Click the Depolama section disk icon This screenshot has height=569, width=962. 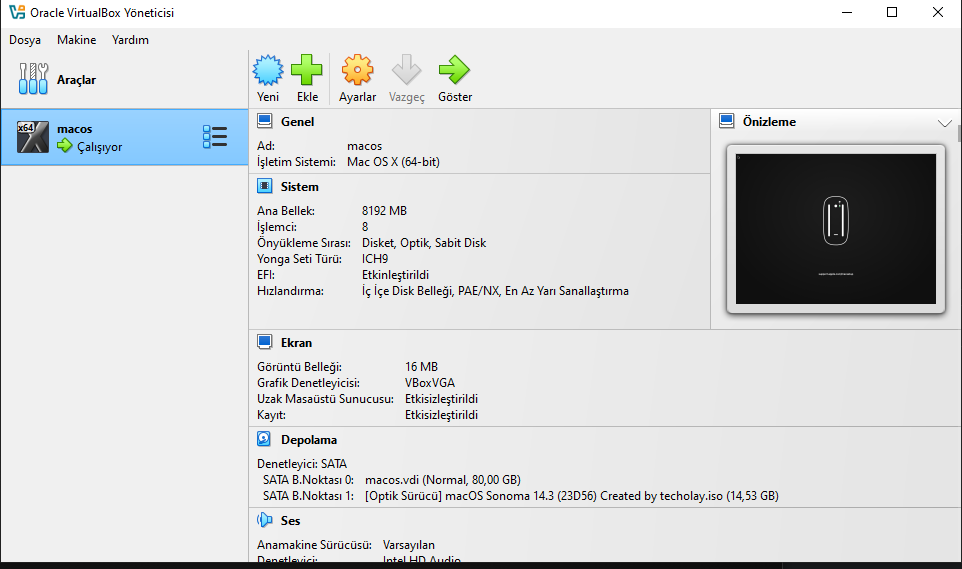click(264, 439)
